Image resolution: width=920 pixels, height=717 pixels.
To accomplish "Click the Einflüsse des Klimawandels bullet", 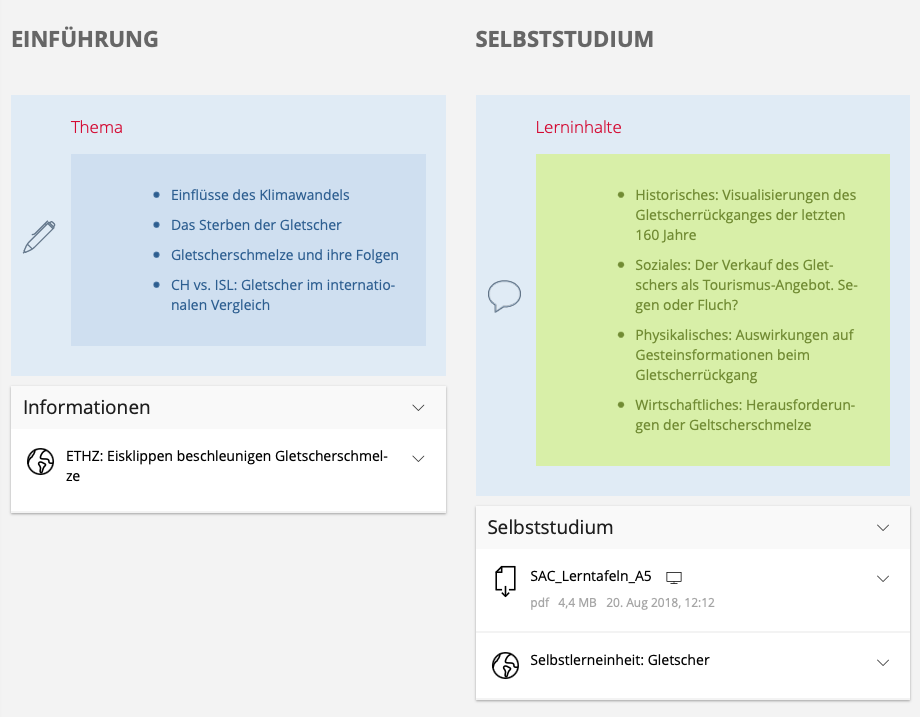I will pos(260,195).
